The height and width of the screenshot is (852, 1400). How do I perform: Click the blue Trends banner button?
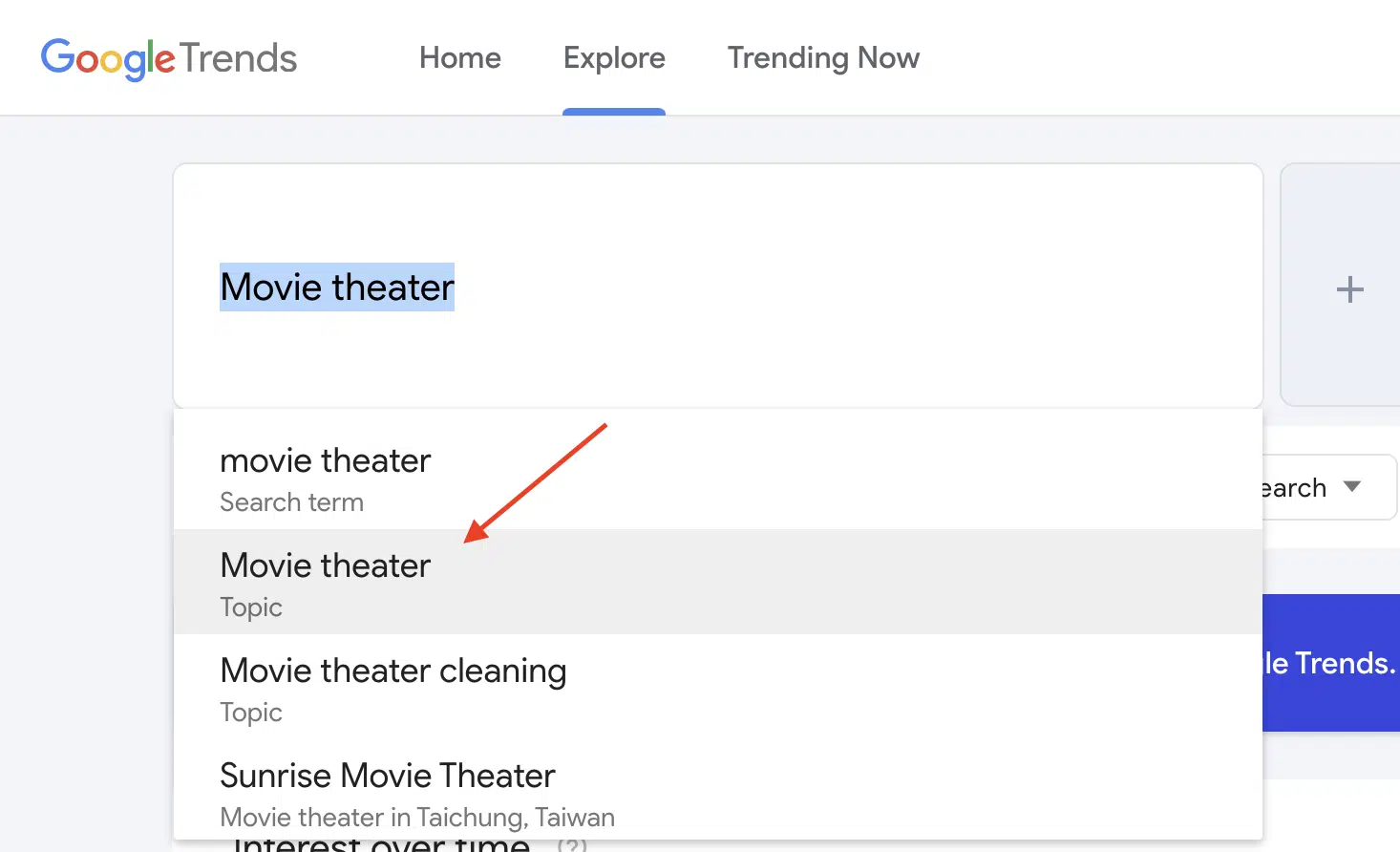(1331, 663)
